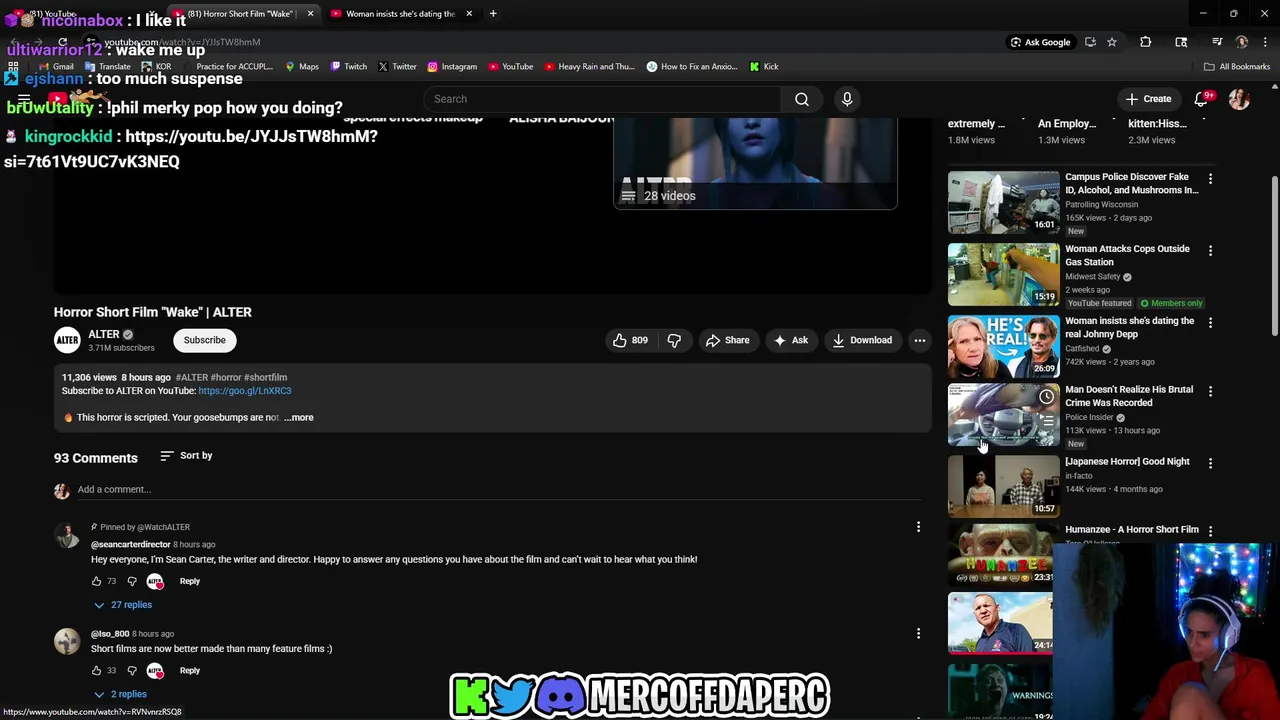Open options for Japanese Horror Good Night video
The image size is (1280, 720).
point(1210,463)
